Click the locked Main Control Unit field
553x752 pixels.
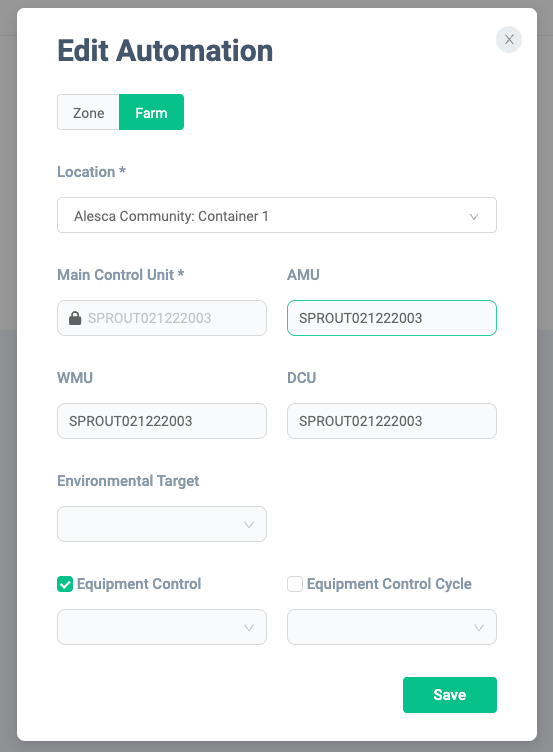pos(162,318)
